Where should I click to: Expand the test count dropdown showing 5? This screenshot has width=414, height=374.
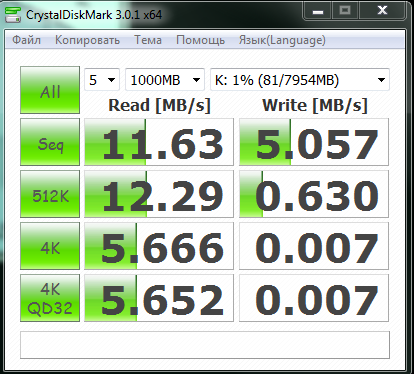pos(102,80)
